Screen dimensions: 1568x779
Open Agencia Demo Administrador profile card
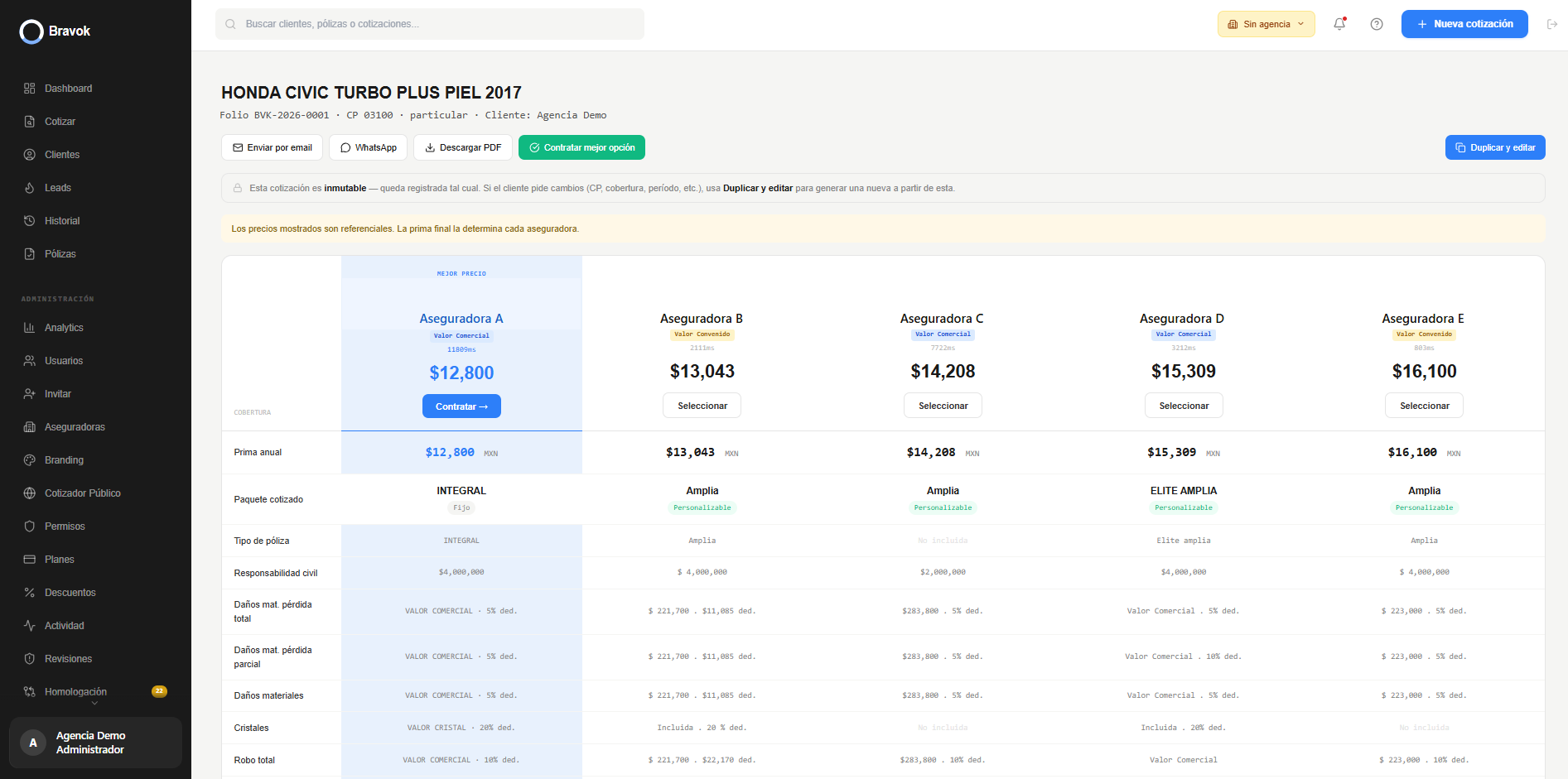tap(95, 743)
